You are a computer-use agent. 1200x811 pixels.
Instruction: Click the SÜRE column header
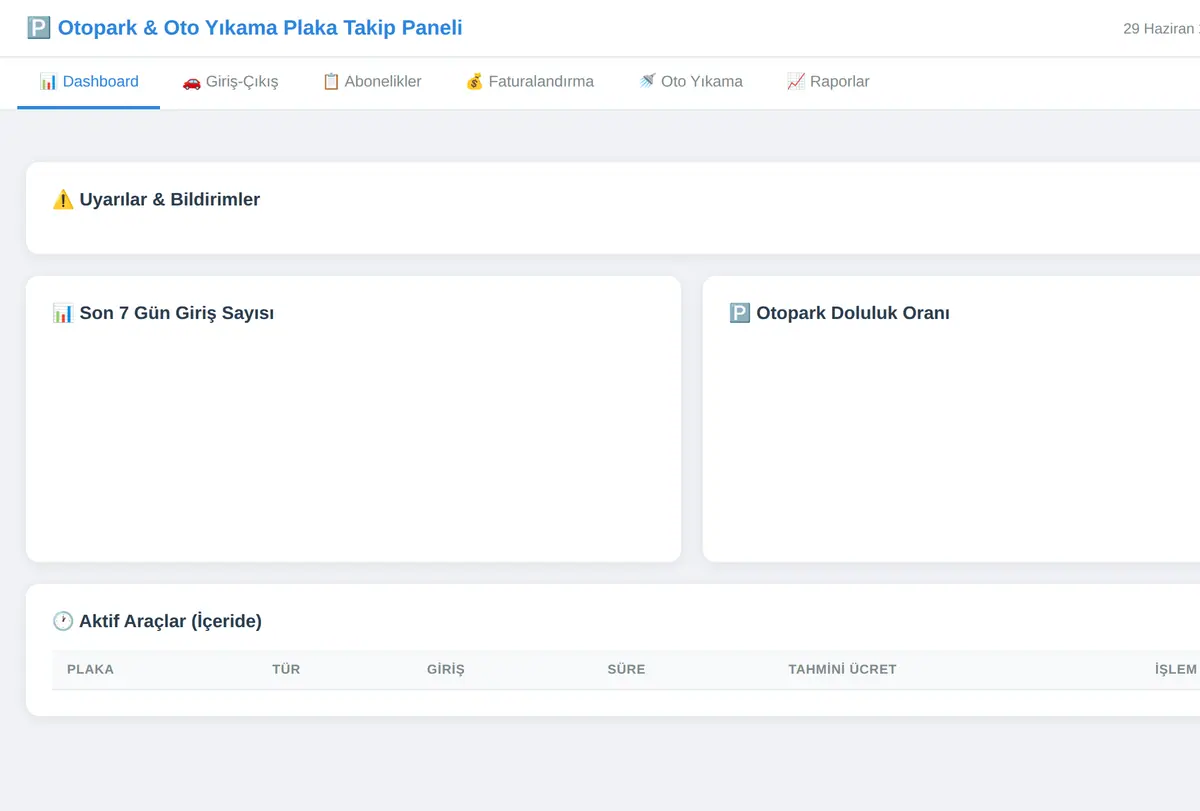coord(626,669)
